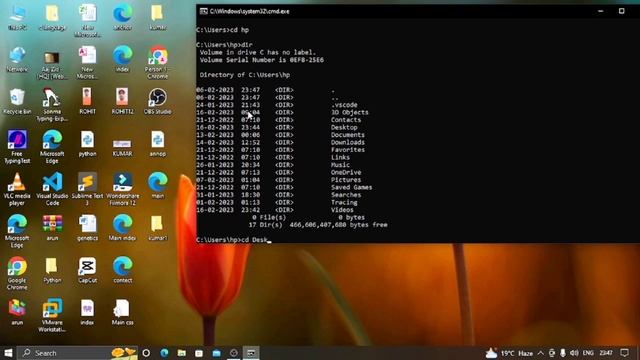Launch Google Chrome shortcut
The width and height of the screenshot is (640, 360).
pos(17,273)
